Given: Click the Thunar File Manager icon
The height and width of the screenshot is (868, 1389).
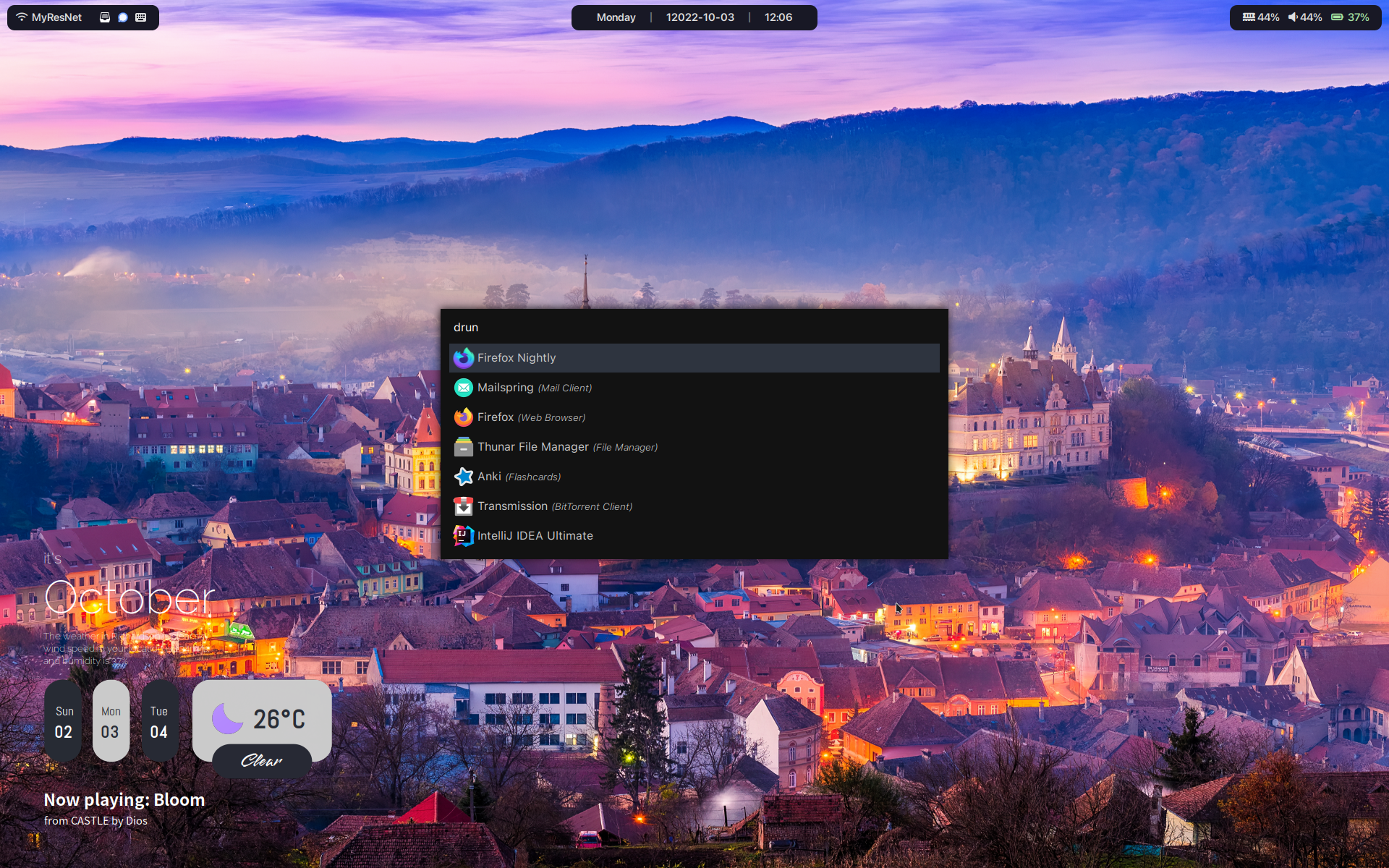Looking at the screenshot, I should (x=463, y=447).
